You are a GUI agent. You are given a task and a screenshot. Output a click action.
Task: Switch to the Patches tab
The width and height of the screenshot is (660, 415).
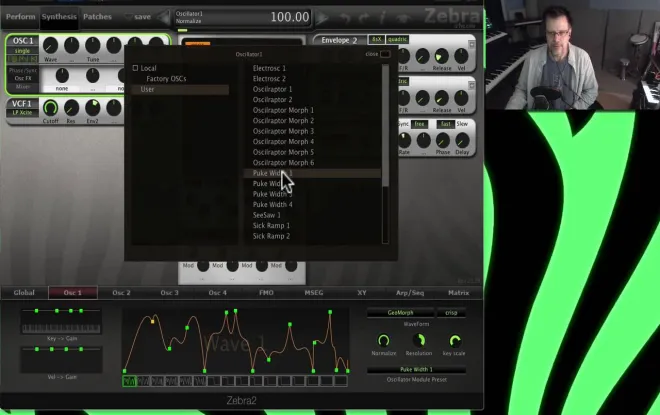(97, 17)
